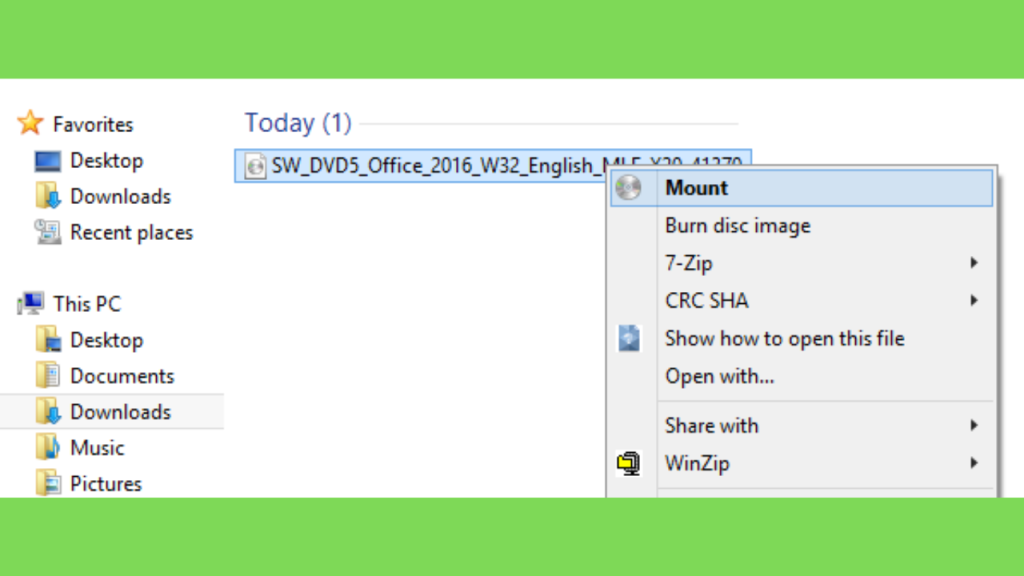
Task: Click the This PC computer icon
Action: click(30, 304)
